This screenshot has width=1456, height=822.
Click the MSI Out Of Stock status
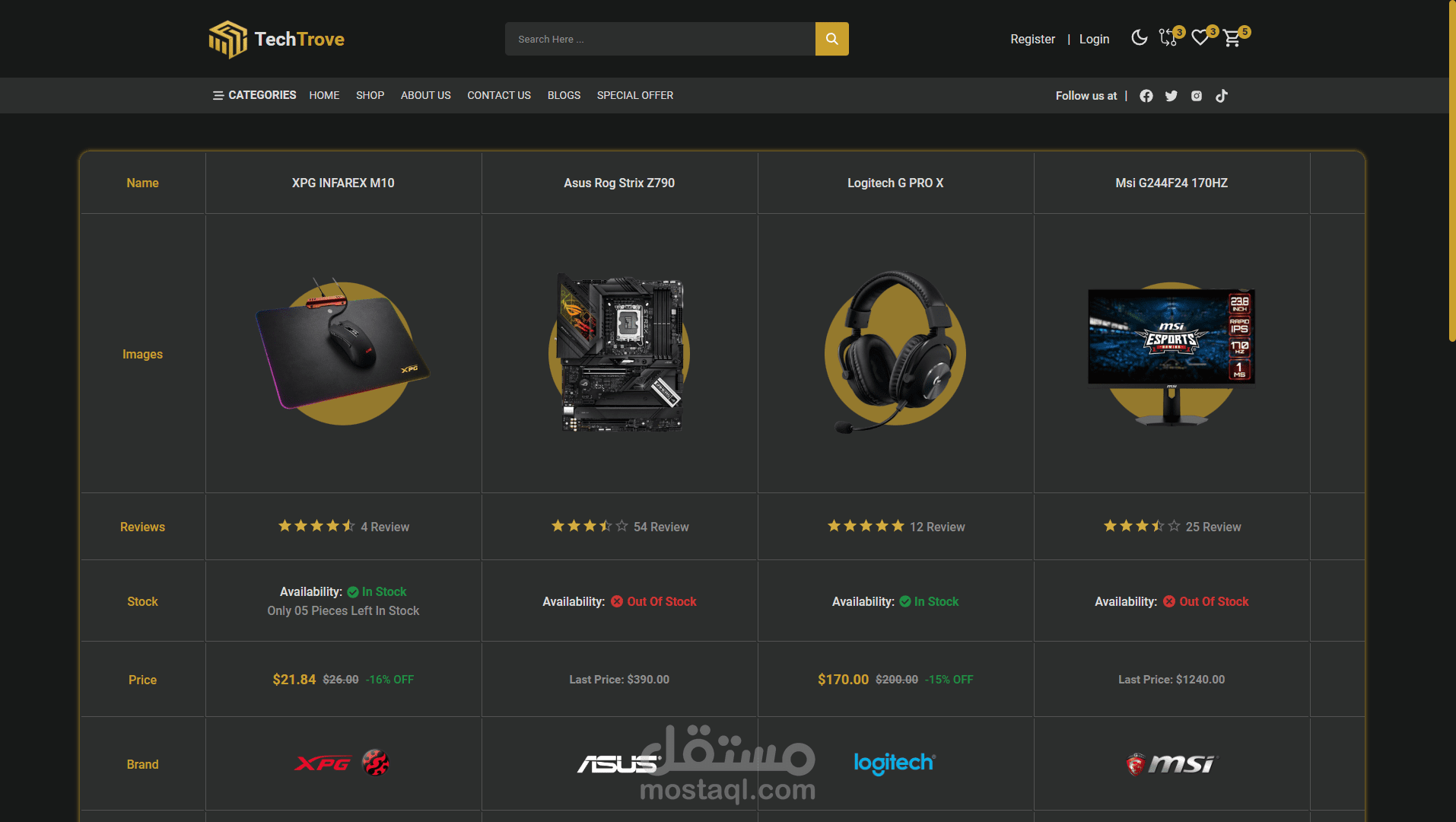click(1206, 601)
